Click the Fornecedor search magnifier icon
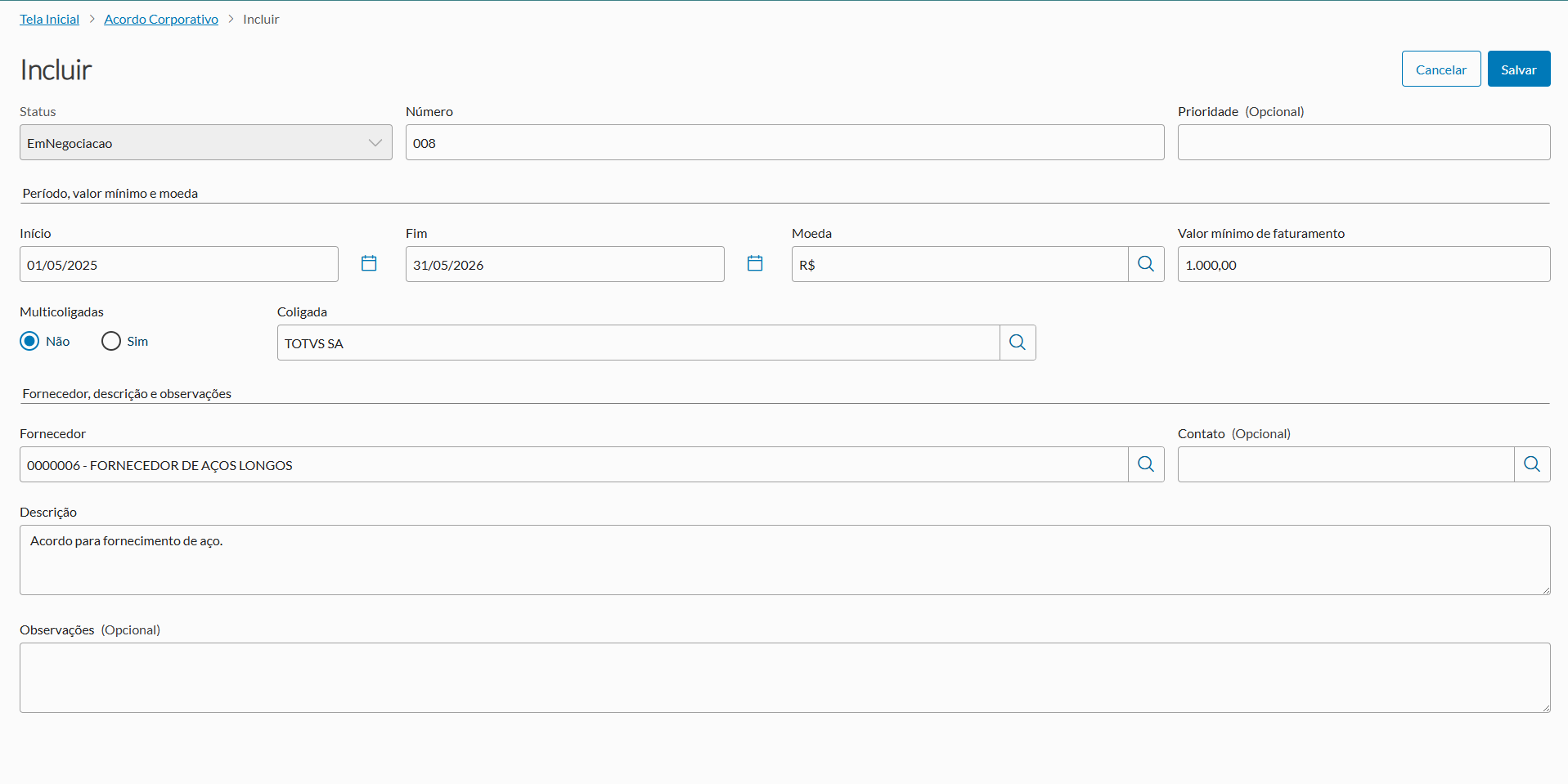 coord(1146,464)
